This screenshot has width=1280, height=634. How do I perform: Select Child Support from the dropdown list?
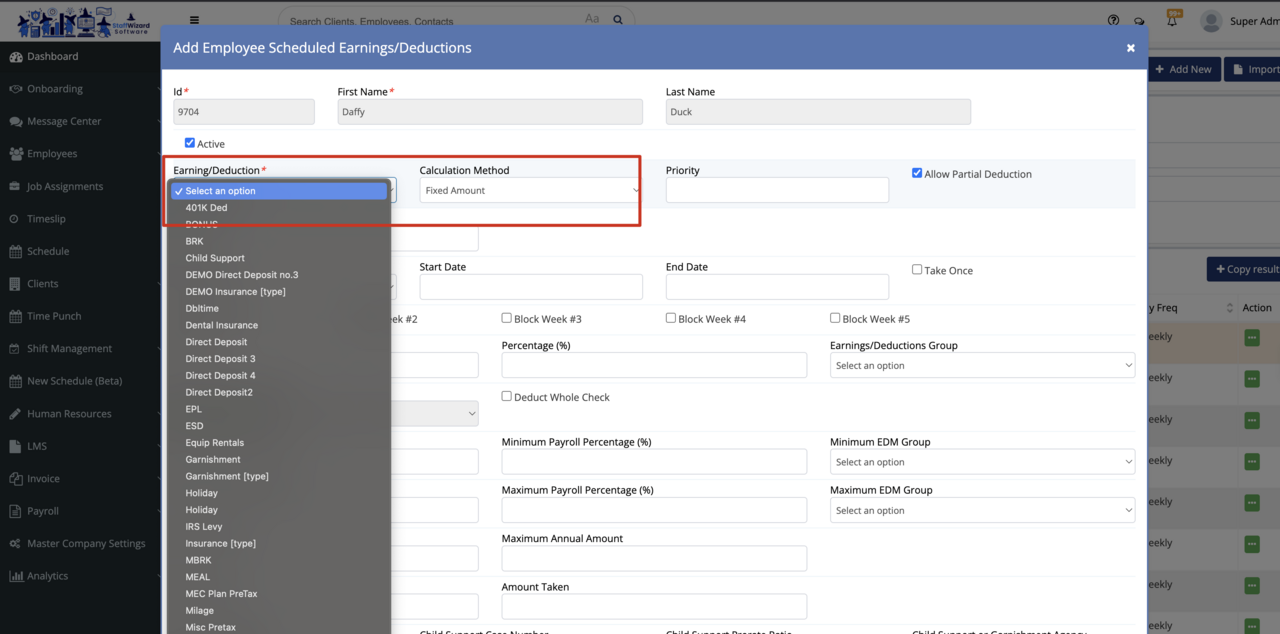pos(215,258)
